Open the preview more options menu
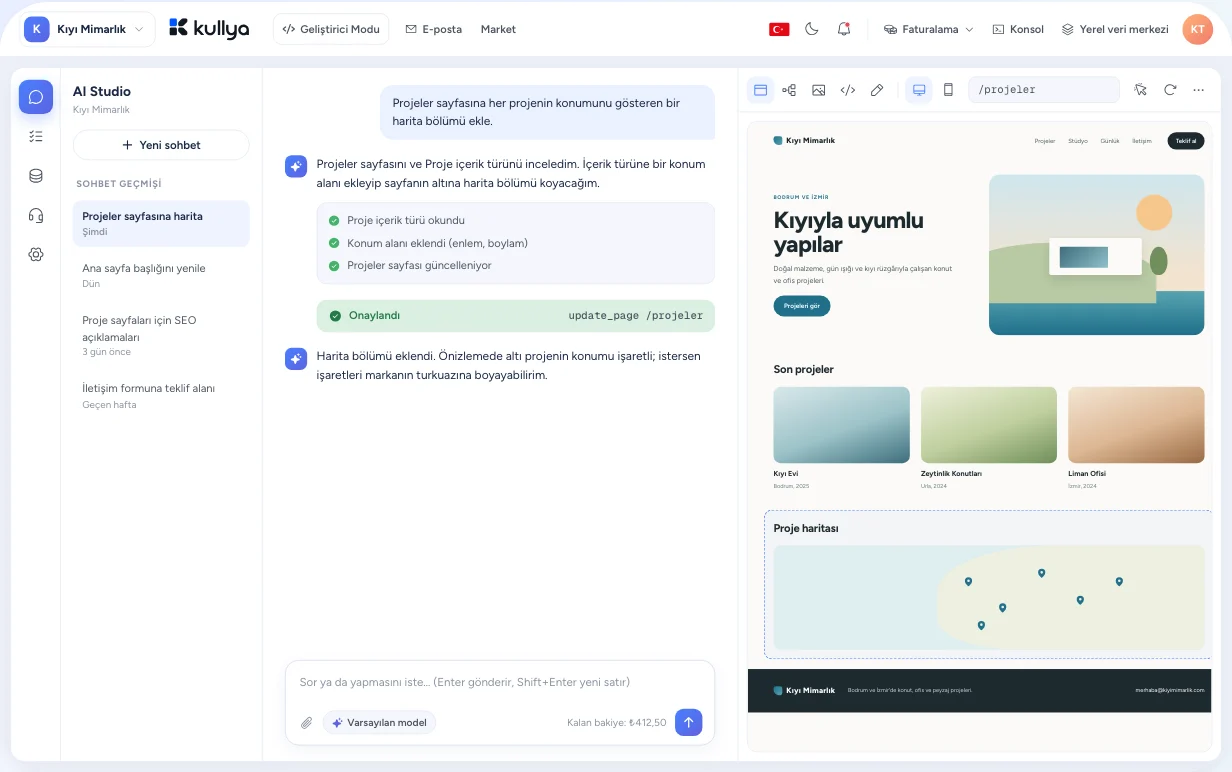 tap(1199, 90)
